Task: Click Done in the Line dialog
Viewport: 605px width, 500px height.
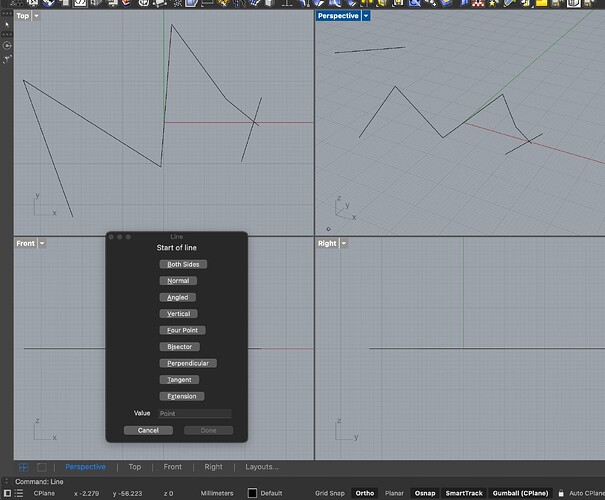Action: [x=208, y=431]
